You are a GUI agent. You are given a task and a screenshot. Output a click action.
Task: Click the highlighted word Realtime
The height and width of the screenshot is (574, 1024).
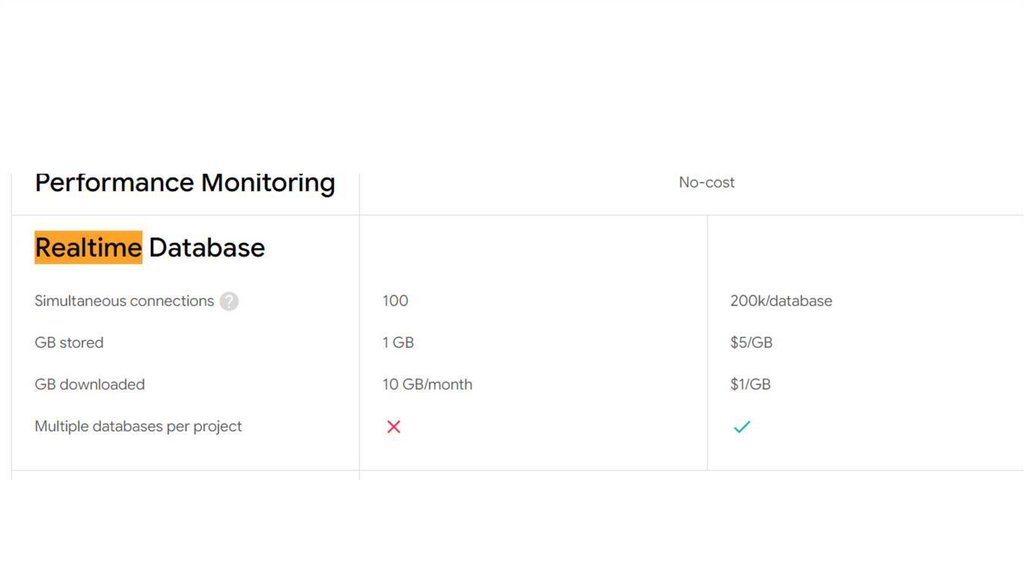pyautogui.click(x=88, y=248)
